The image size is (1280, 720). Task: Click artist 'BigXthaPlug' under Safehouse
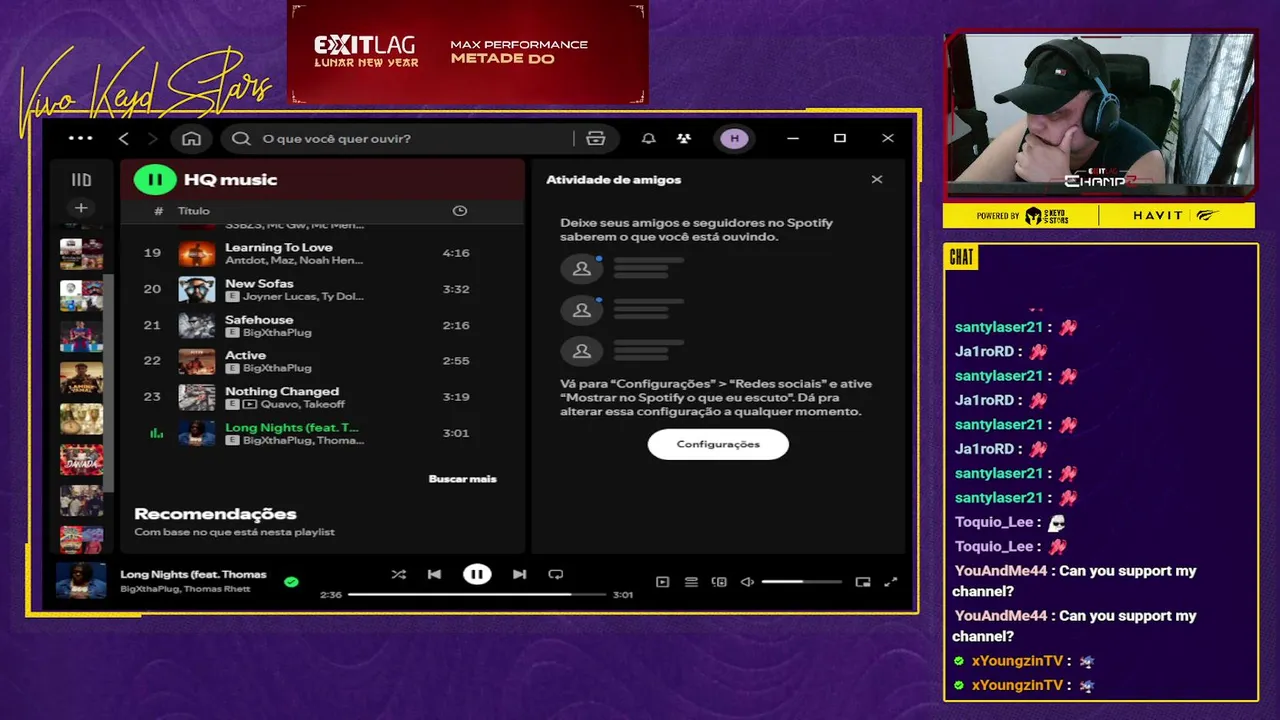[278, 332]
